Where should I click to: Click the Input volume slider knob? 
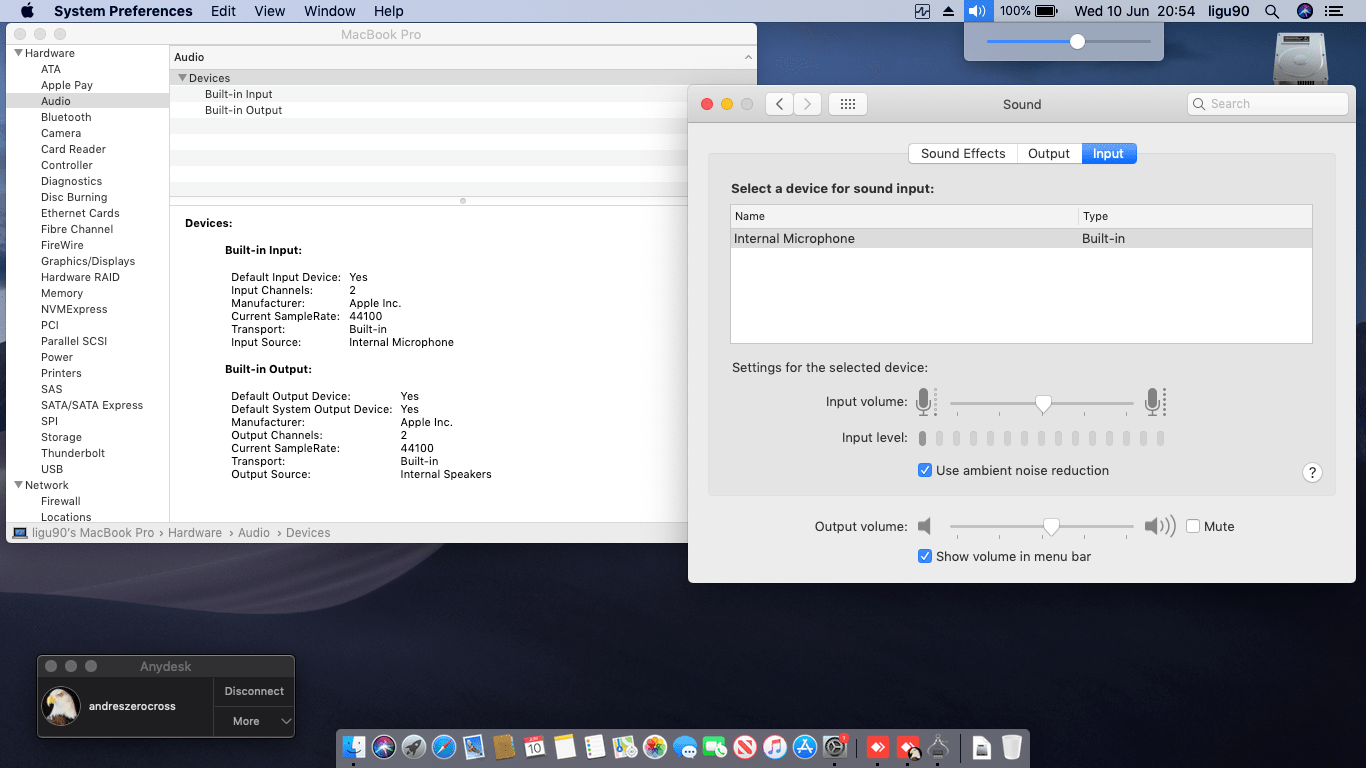(x=1043, y=403)
